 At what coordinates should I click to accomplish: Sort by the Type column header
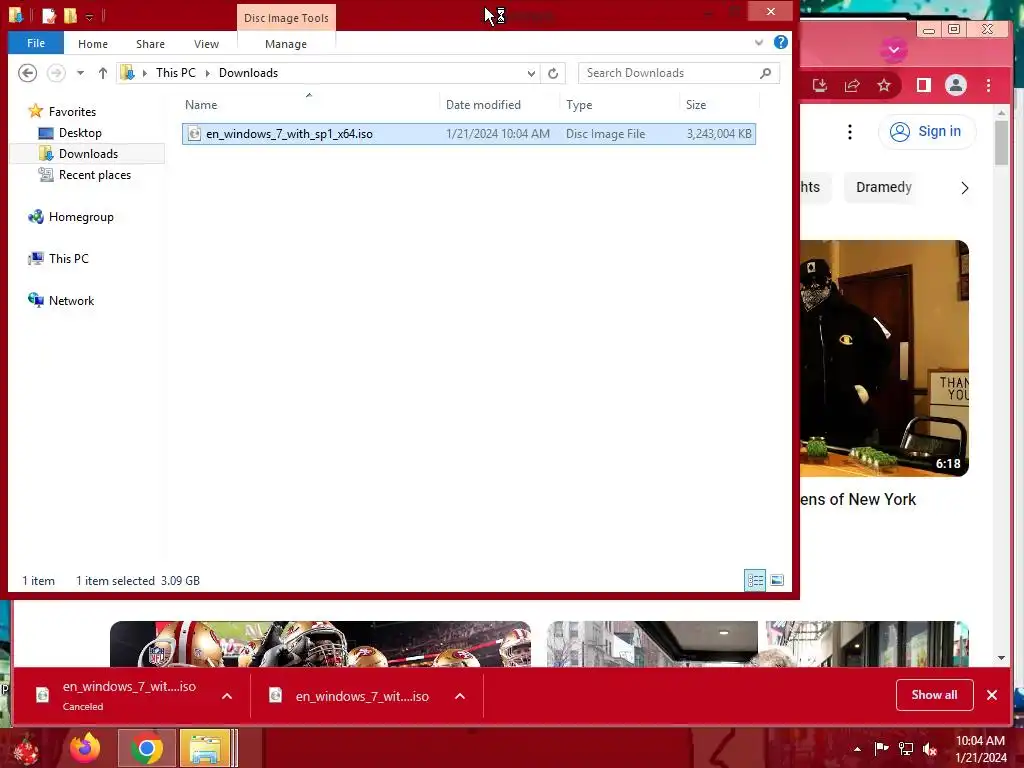(619, 104)
